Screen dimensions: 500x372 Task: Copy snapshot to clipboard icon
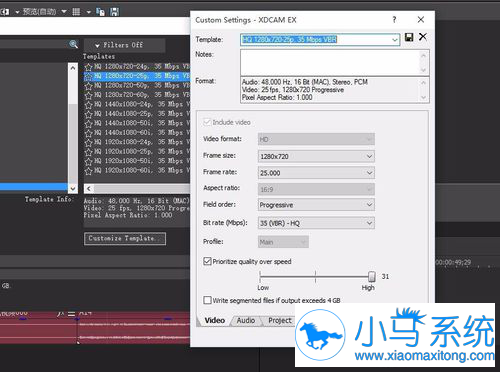click(x=100, y=12)
